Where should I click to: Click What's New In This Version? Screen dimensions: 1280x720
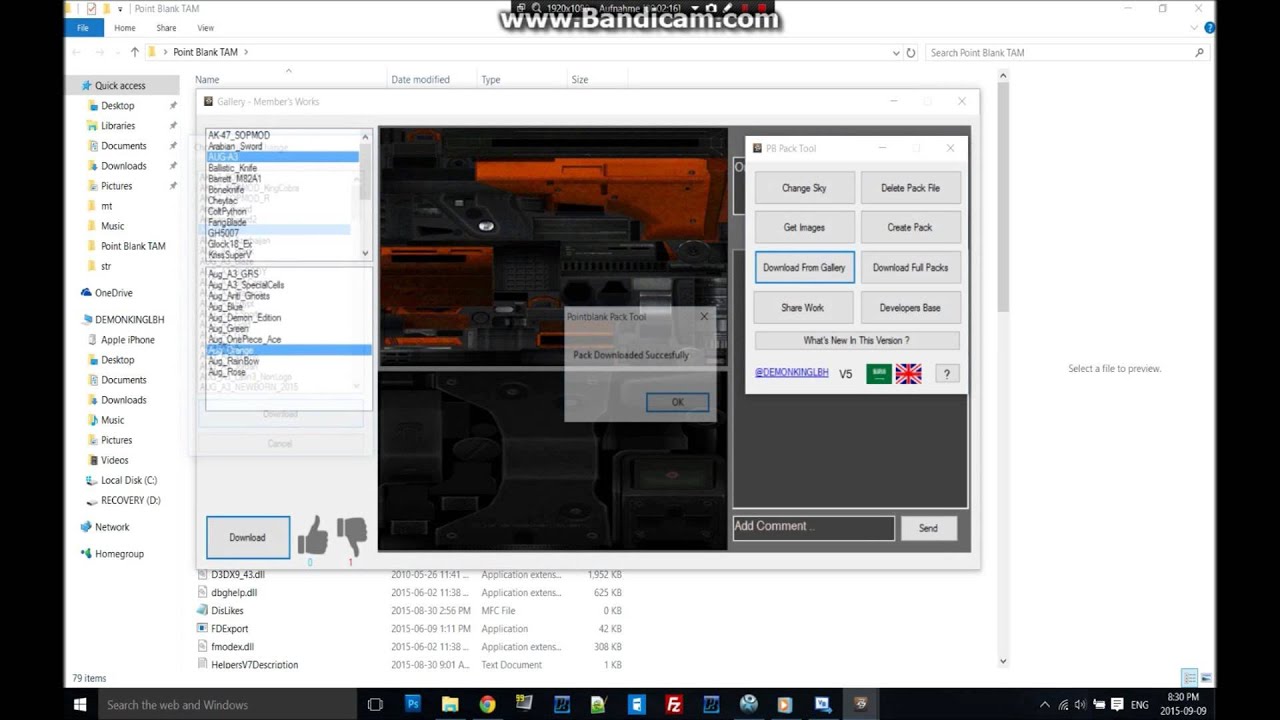[857, 340]
